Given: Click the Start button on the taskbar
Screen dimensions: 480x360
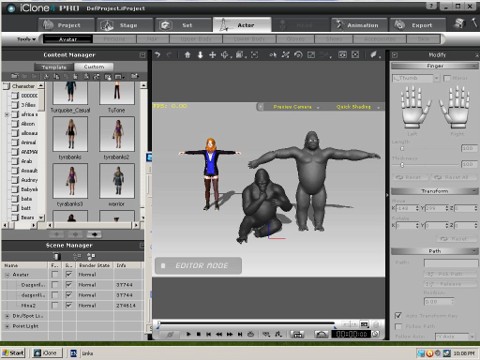Looking at the screenshot, I should click(x=13, y=353).
